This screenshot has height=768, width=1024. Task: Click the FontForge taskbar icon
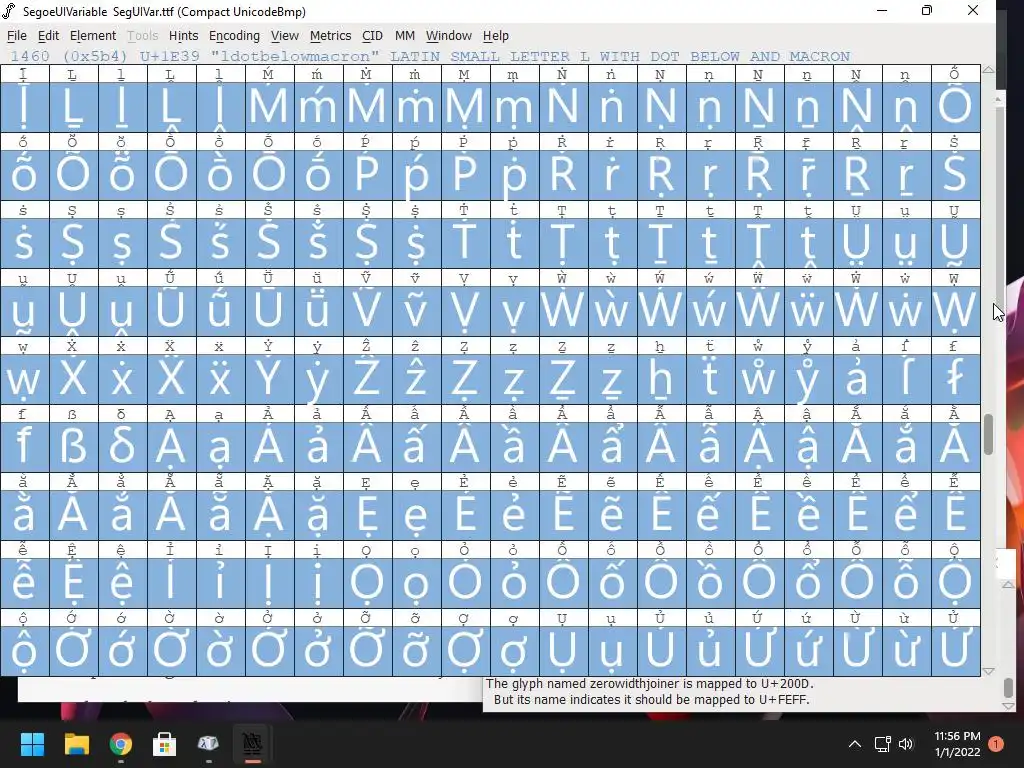tap(252, 743)
